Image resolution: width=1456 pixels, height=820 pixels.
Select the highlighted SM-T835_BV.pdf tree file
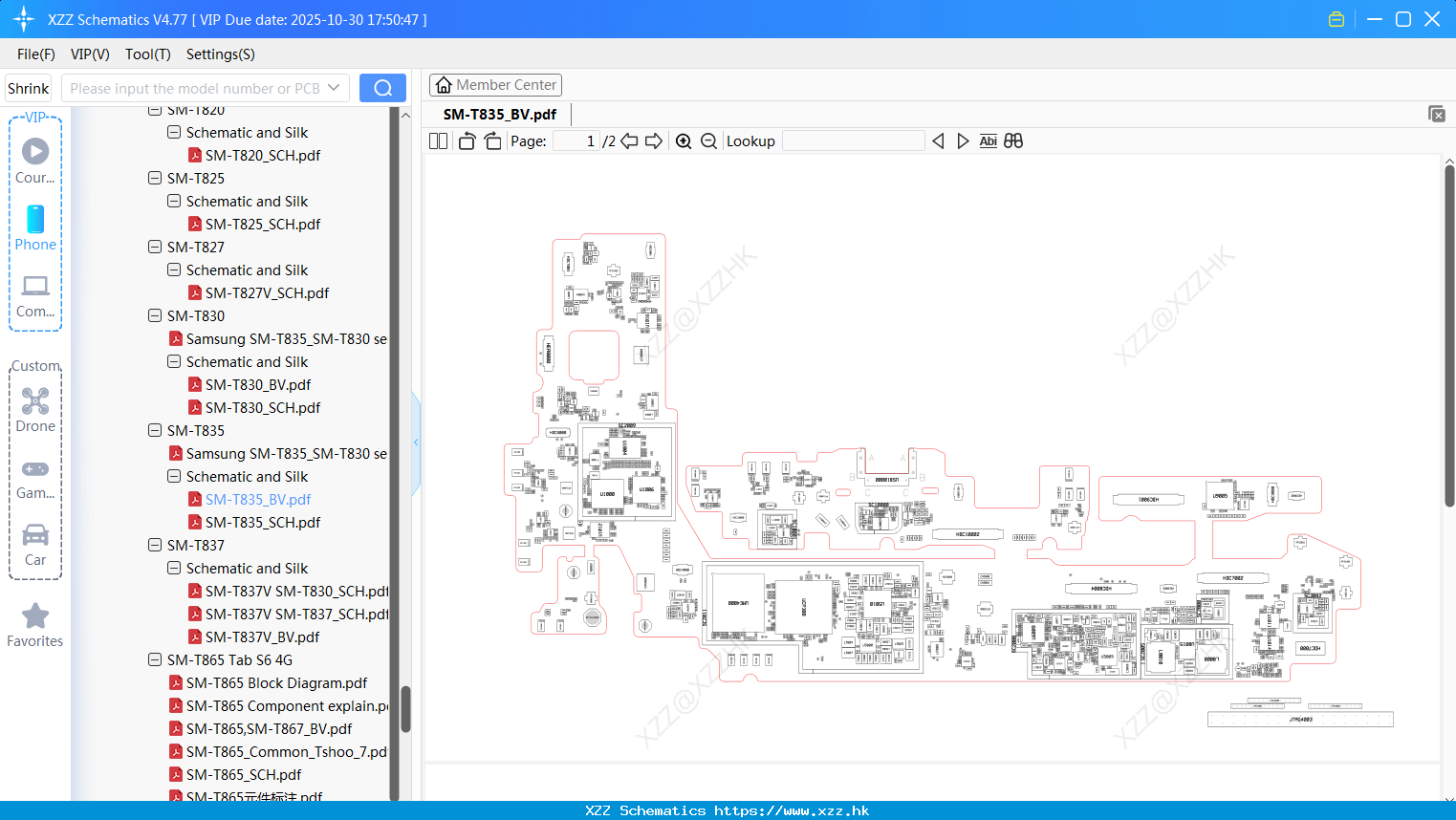pos(258,499)
